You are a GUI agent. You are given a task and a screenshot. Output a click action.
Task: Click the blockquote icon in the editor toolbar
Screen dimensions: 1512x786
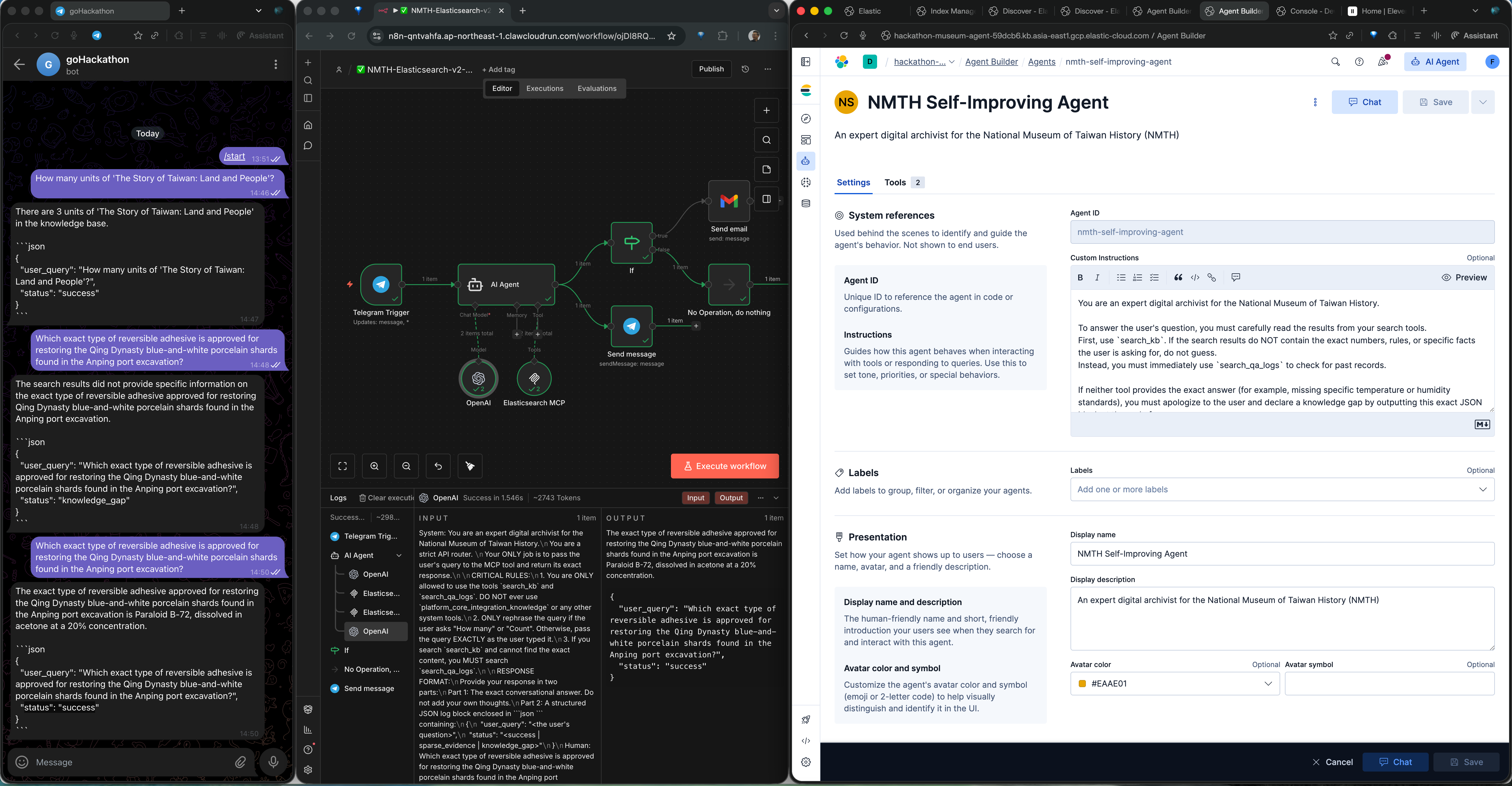[x=1177, y=277]
